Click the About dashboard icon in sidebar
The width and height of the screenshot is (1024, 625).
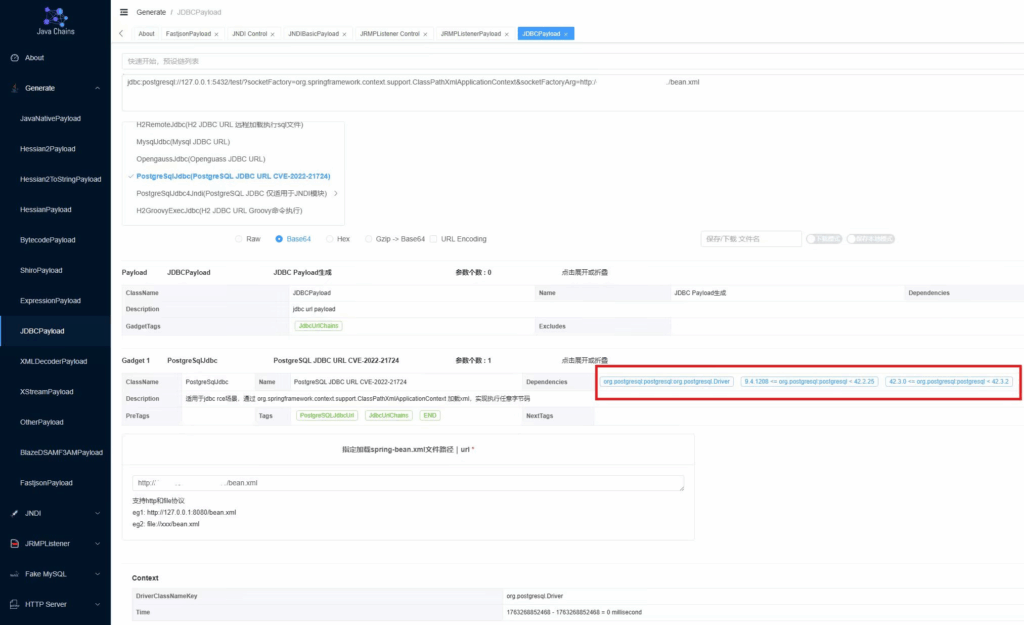point(14,58)
